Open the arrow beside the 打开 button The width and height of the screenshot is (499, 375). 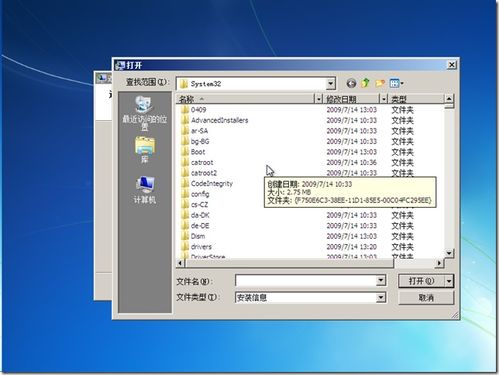(x=449, y=281)
